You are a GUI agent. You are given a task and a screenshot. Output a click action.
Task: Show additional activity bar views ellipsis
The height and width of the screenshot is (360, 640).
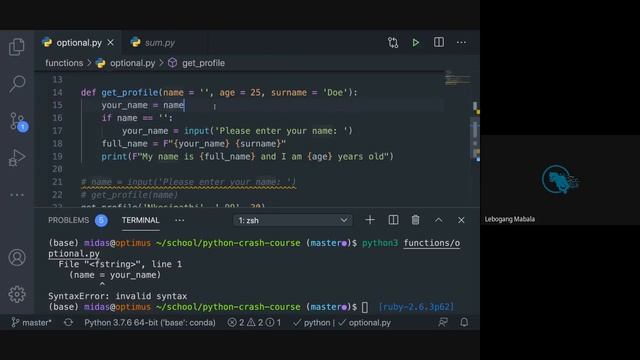point(17,195)
